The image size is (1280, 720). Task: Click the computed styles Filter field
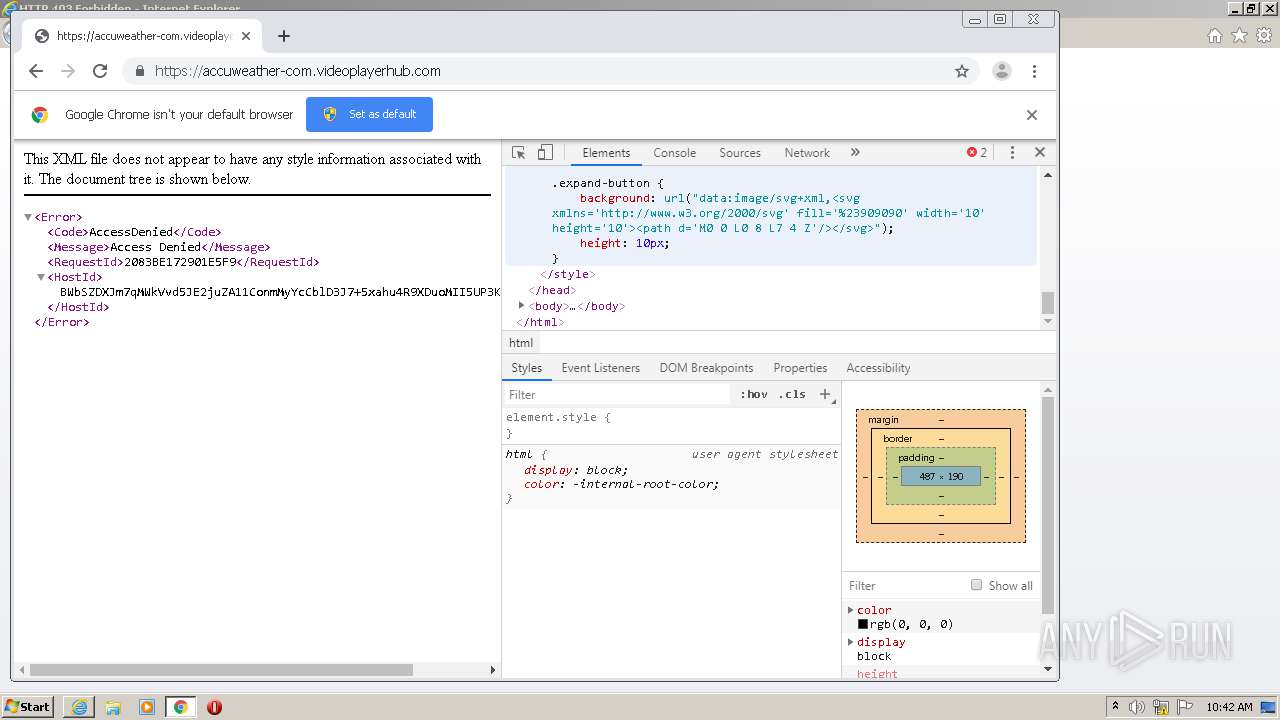click(x=905, y=586)
